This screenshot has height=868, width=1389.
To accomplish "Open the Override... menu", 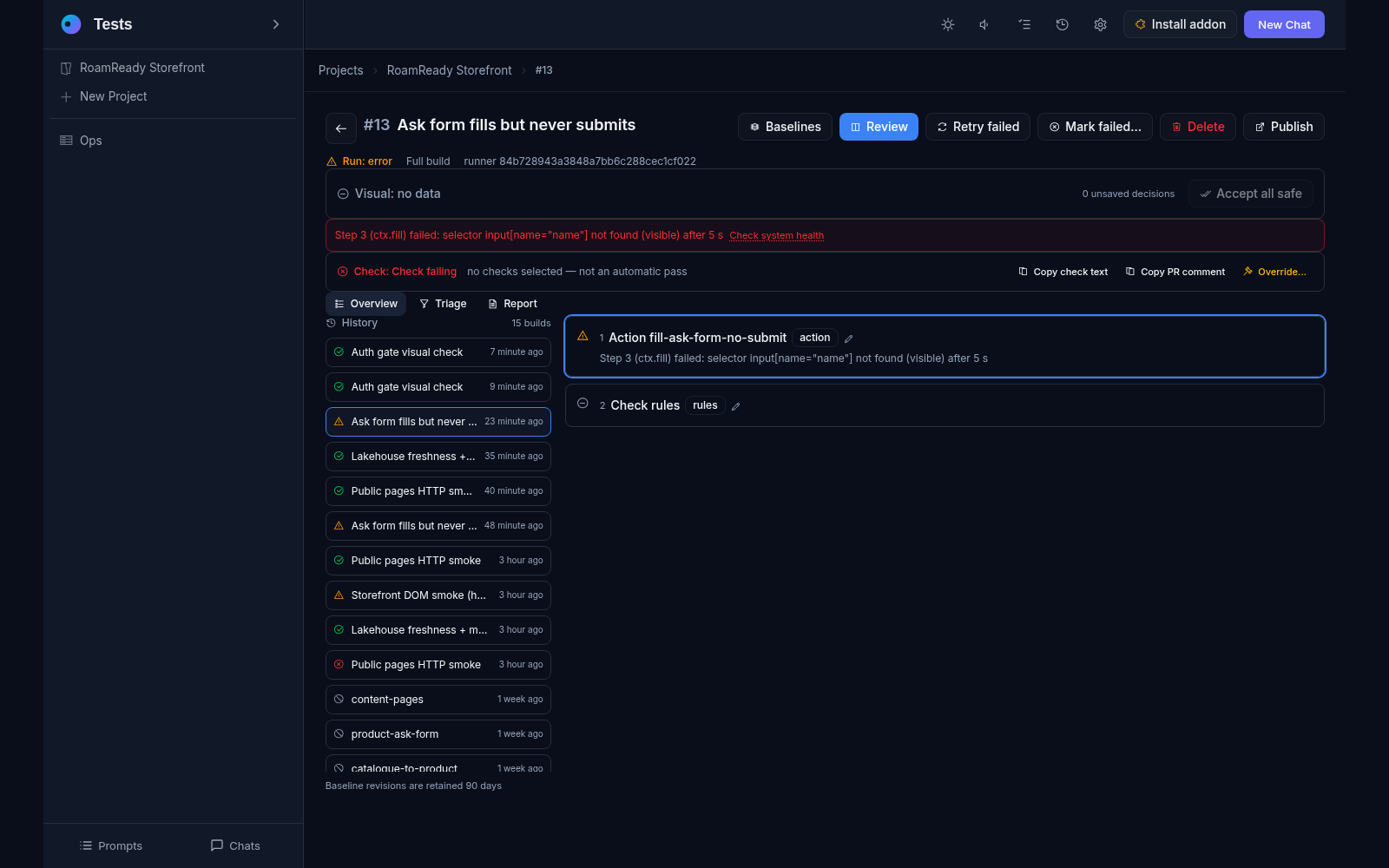I will pos(1274,272).
